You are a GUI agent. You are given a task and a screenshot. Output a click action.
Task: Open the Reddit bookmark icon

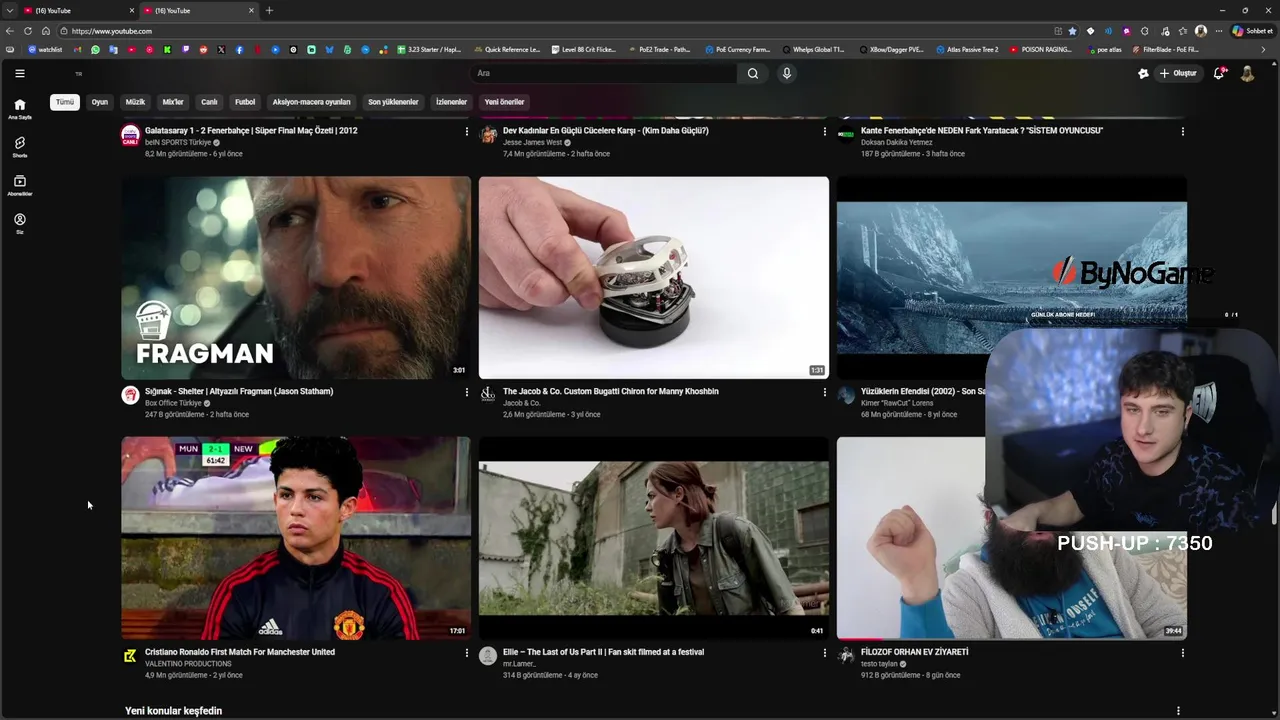click(203, 49)
